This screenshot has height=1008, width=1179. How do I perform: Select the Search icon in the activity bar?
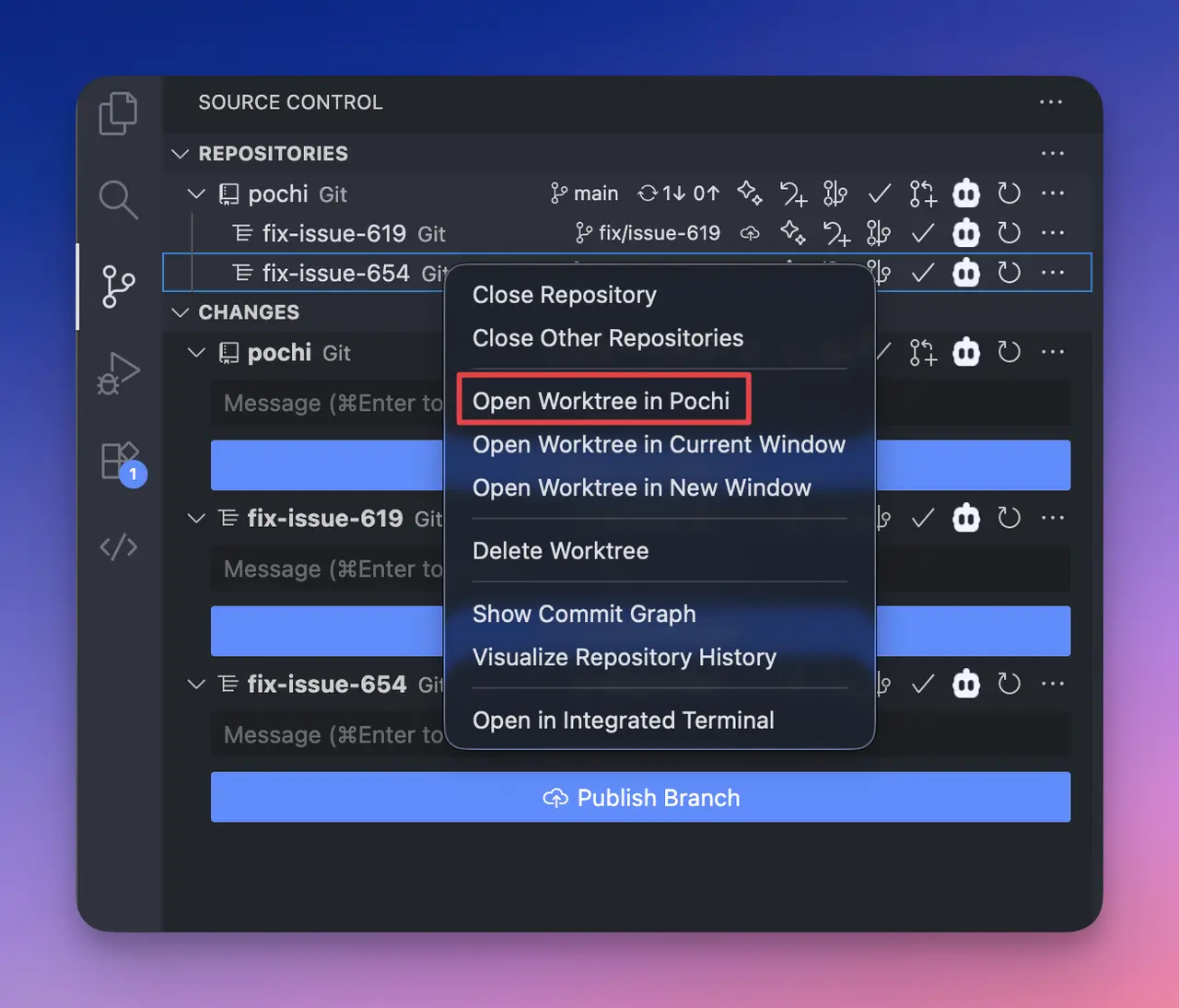pos(118,199)
